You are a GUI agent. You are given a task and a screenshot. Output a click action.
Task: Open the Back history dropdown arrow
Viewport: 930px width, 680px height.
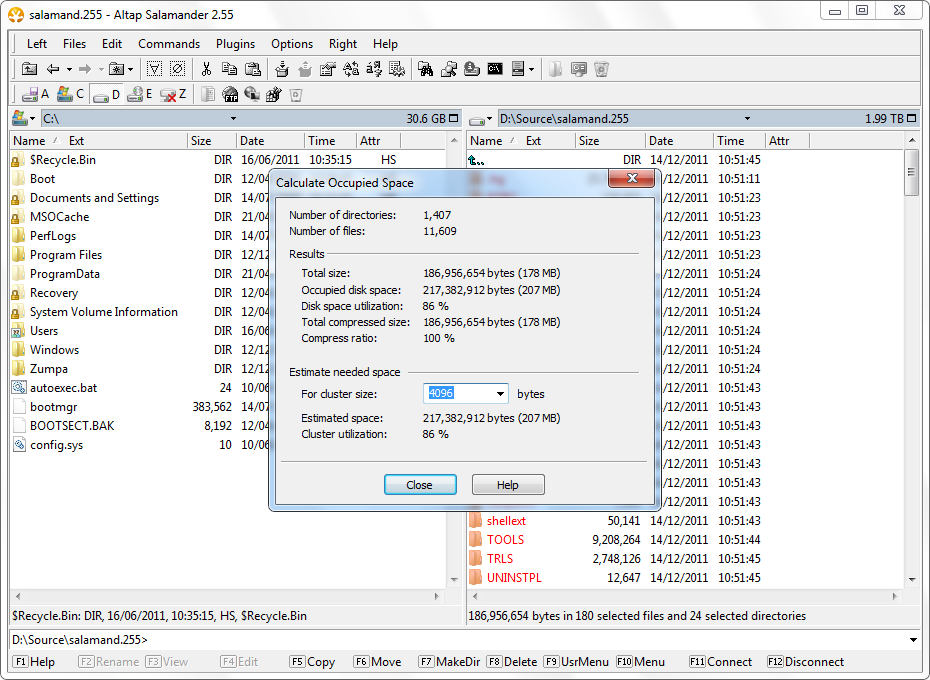[69, 69]
